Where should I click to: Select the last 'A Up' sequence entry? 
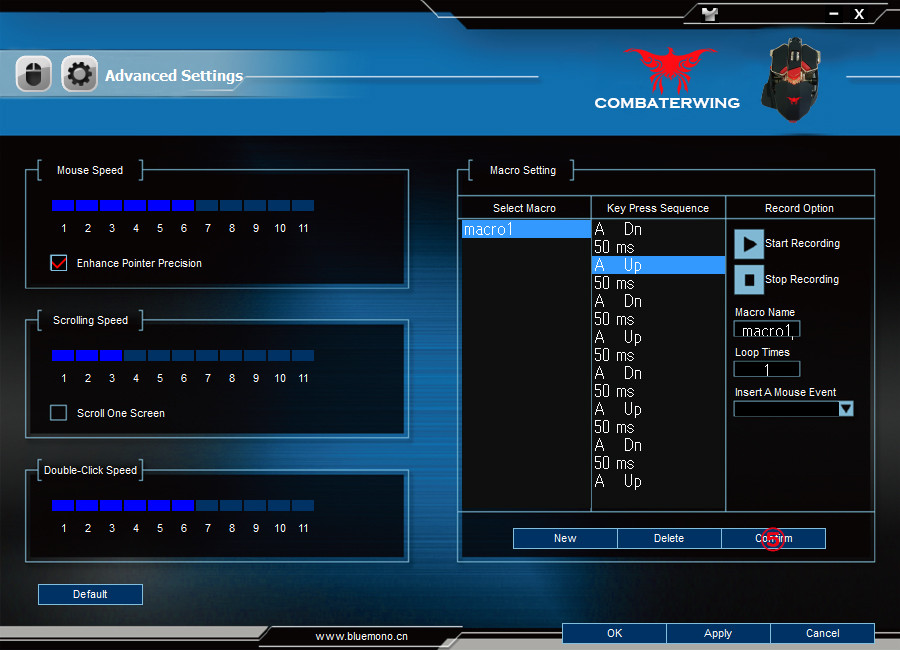pyautogui.click(x=658, y=481)
